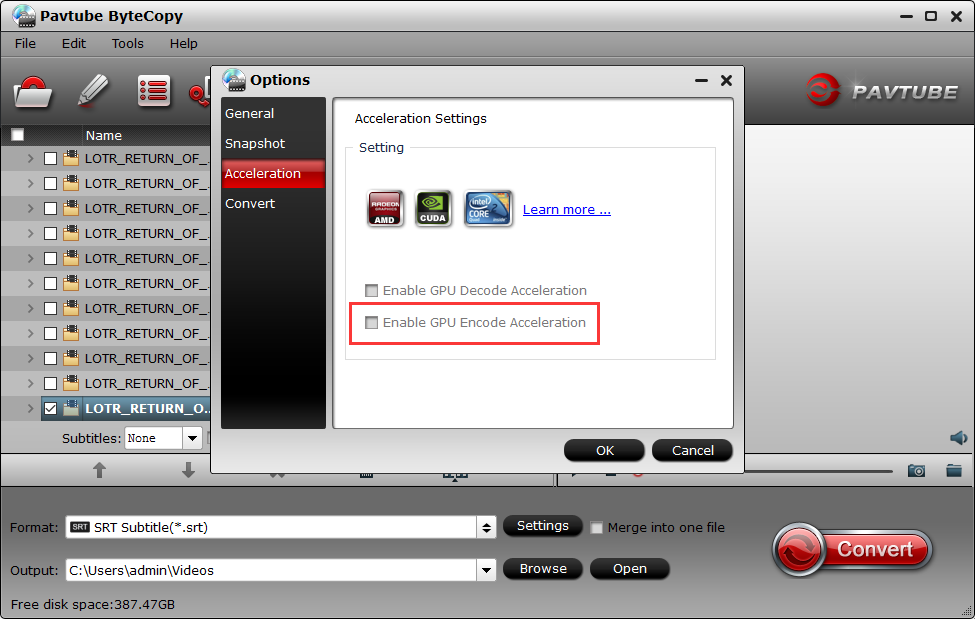This screenshot has width=975, height=619.
Task: Click the Name column header
Action: 103,135
